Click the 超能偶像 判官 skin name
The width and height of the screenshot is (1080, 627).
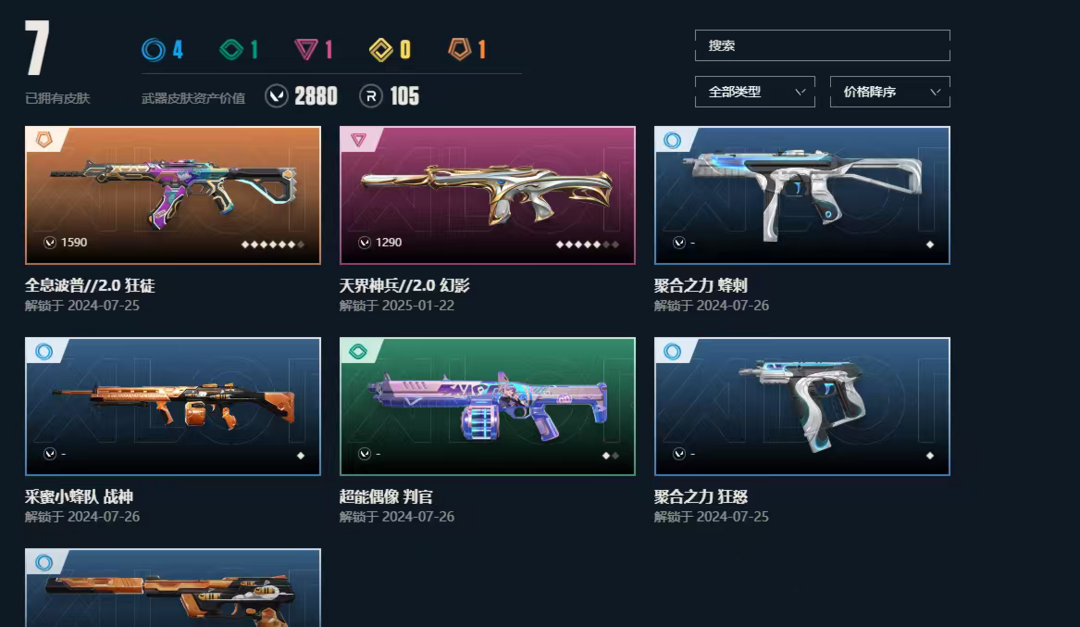point(386,496)
